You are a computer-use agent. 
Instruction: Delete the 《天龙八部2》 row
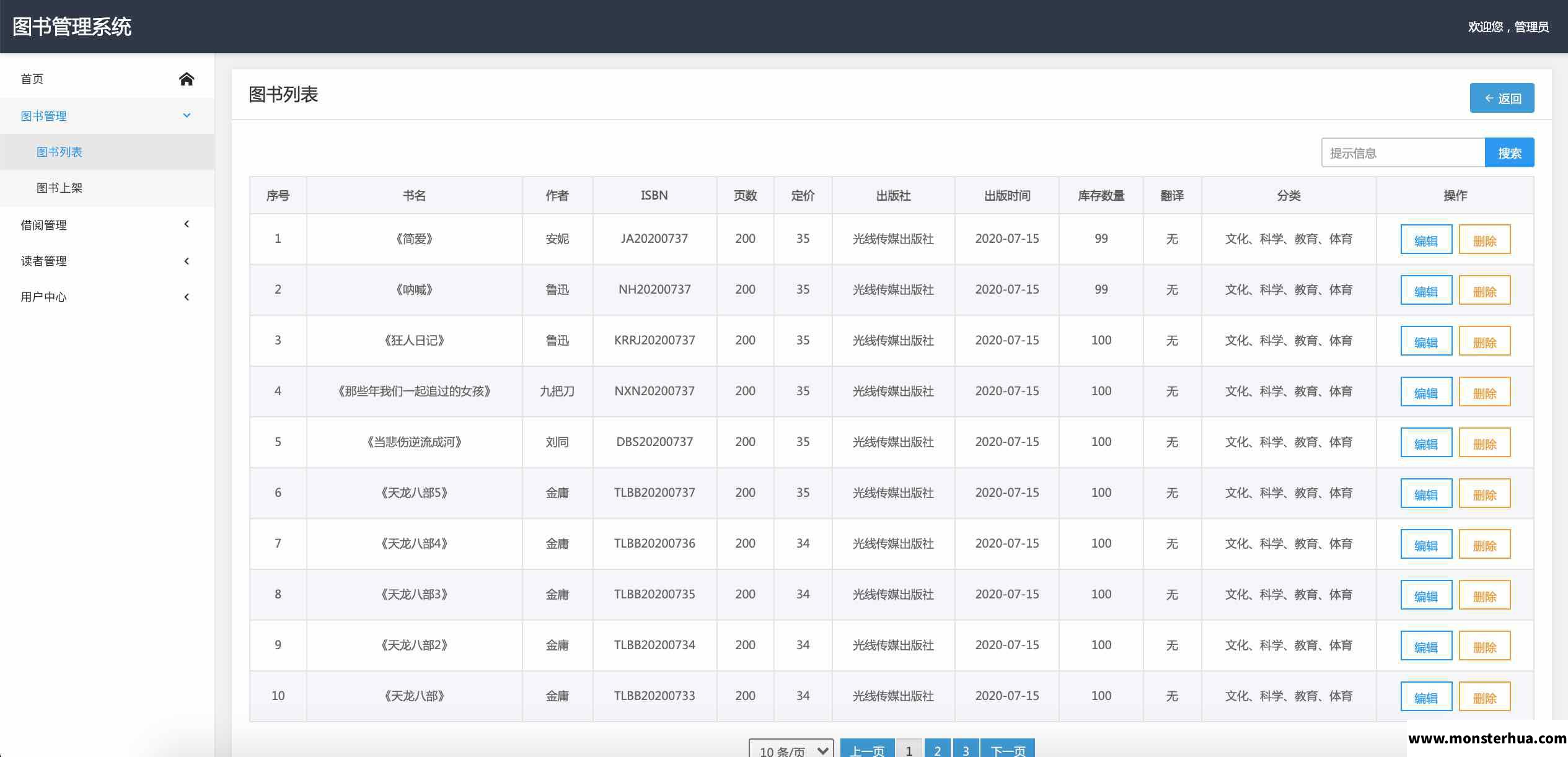point(1484,645)
